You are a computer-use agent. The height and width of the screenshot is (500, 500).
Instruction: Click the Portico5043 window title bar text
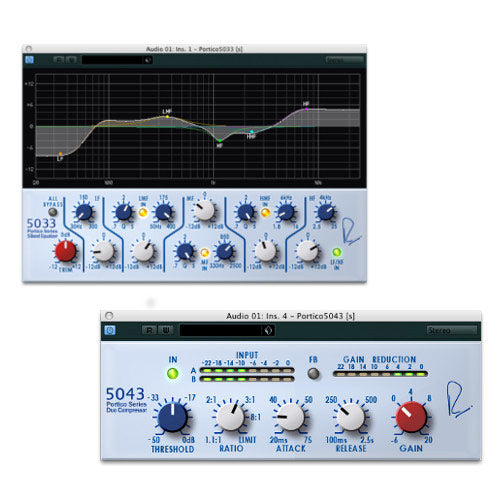pyautogui.click(x=290, y=316)
